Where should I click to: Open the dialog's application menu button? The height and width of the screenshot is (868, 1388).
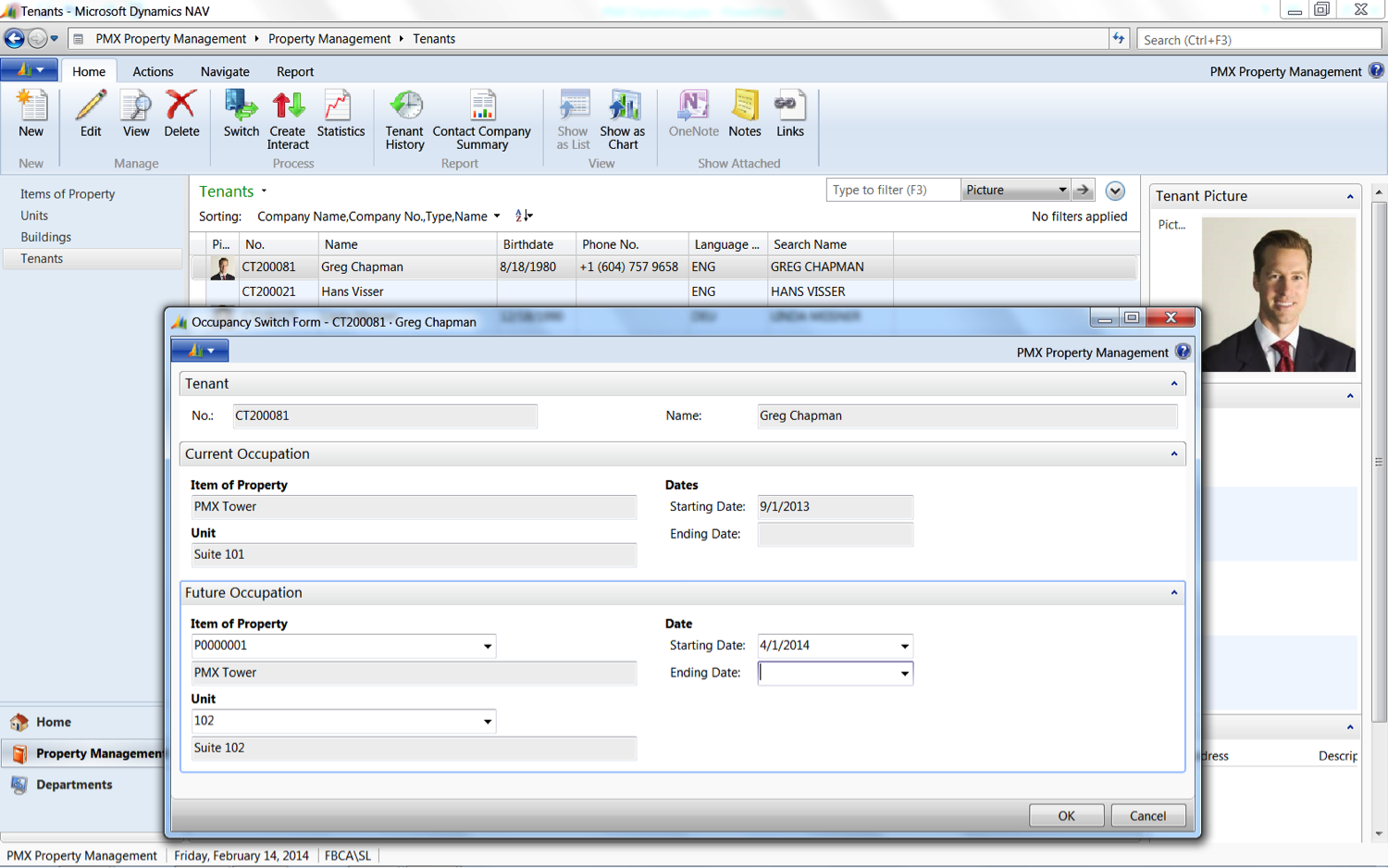pyautogui.click(x=200, y=351)
